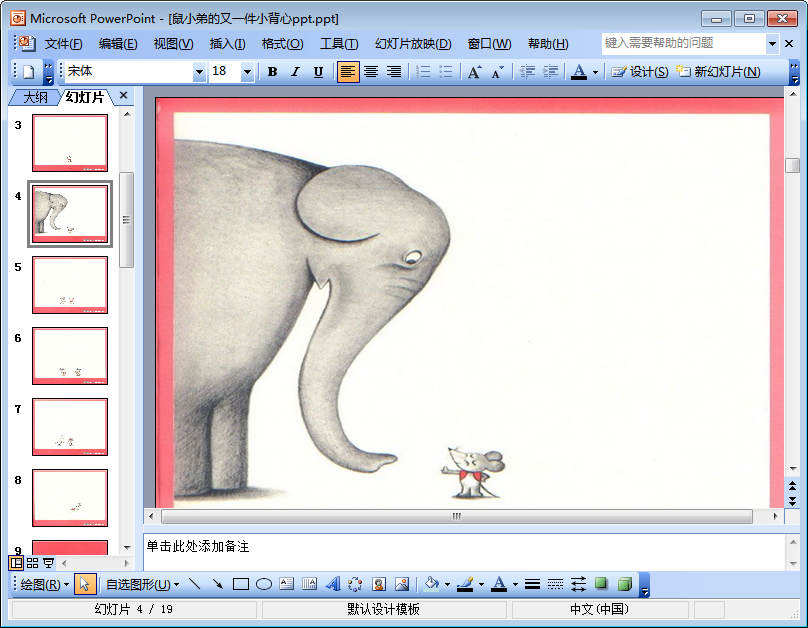Open the 窗口(W) menu
Screen dimensions: 808x628
click(490, 44)
